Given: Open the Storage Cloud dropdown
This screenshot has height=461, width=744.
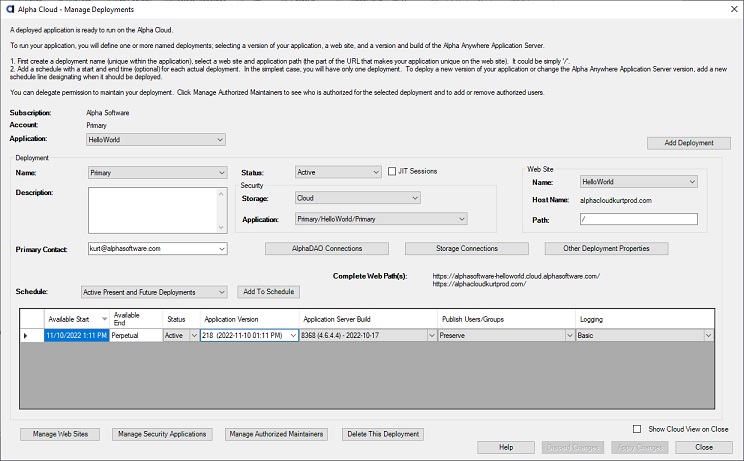Looking at the screenshot, I should pos(357,198).
